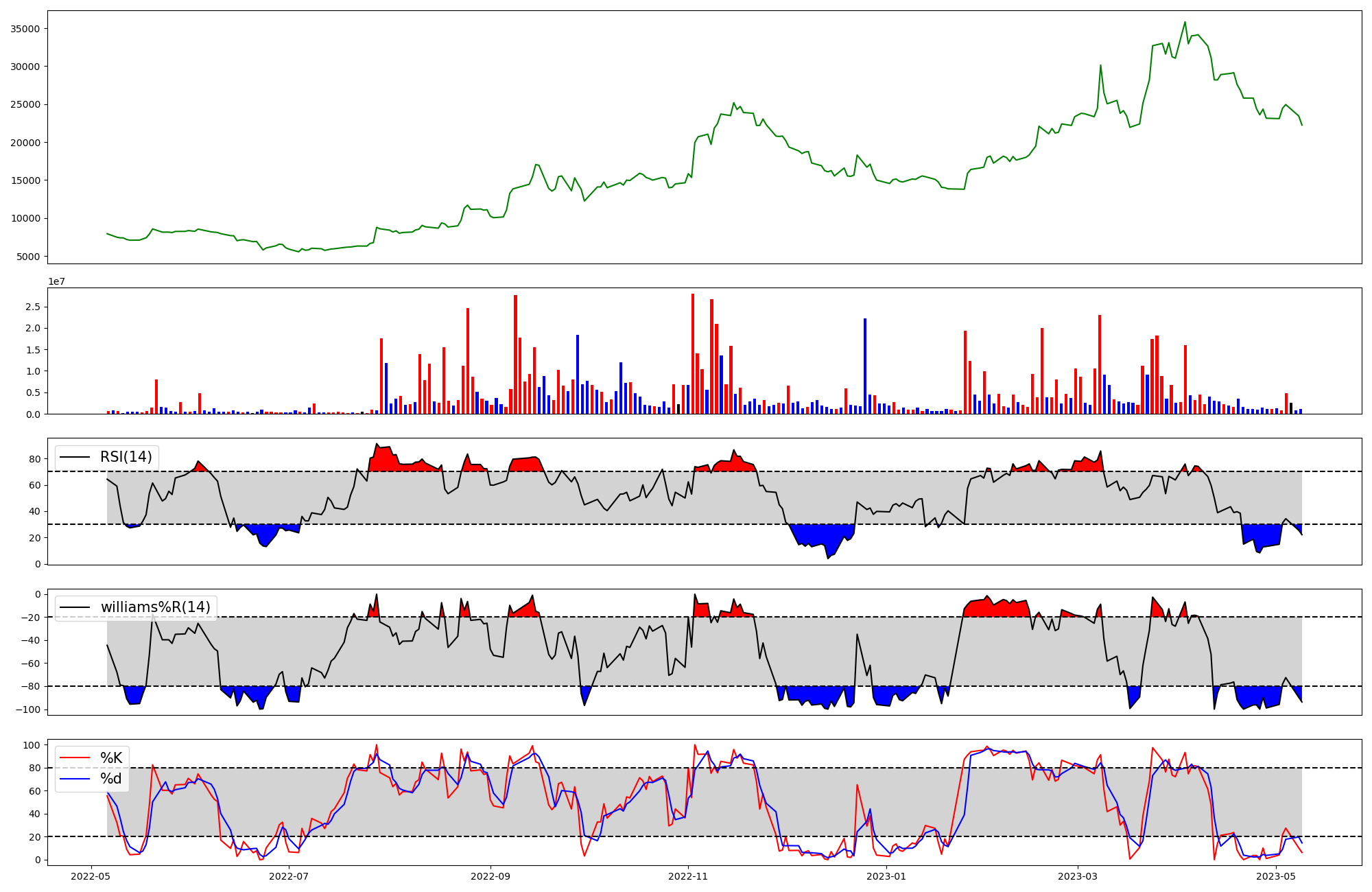1372x892 pixels.
Task: Click the 2022-09 date tick label
Action: [490, 876]
